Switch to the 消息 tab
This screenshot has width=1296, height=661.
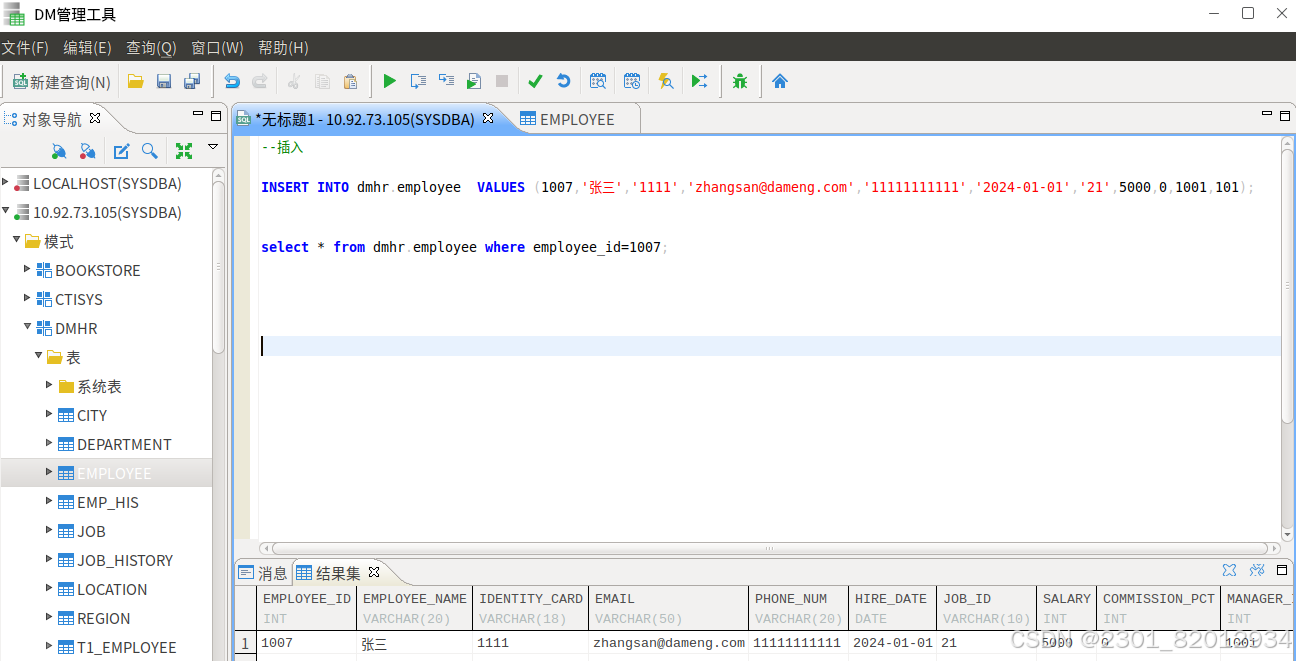[x=263, y=573]
